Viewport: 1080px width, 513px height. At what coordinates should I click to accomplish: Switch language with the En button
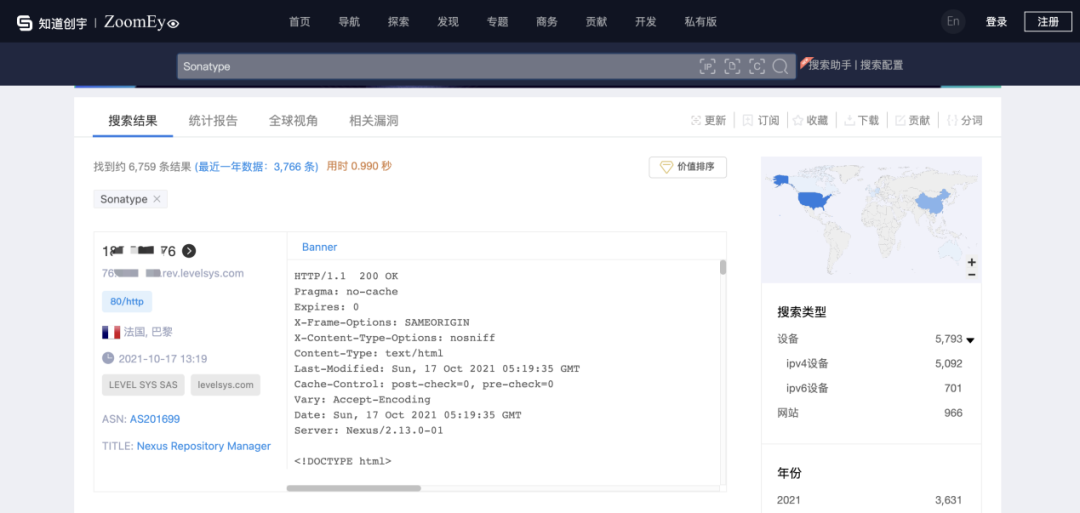953,21
